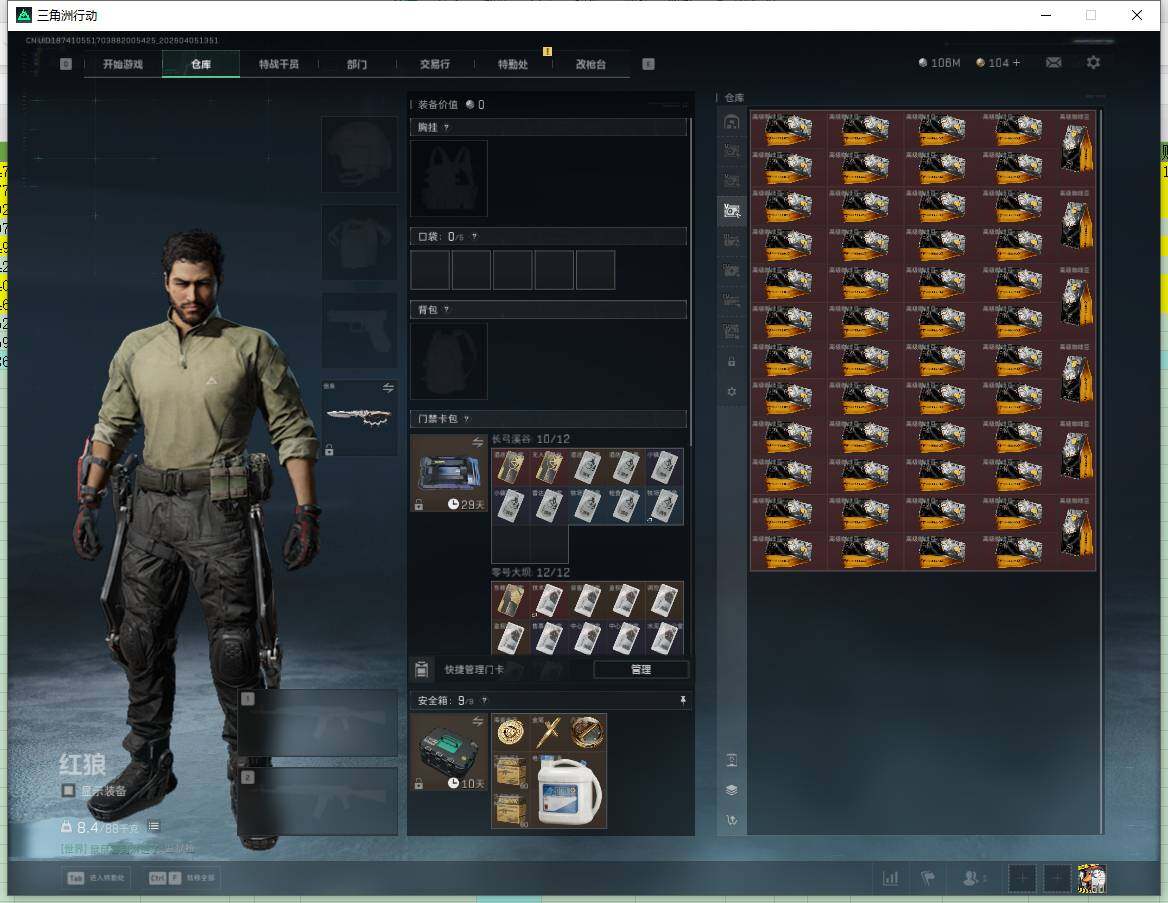Click the help icon beside 门禁卡包
This screenshot has width=1168, height=903.
pyautogui.click(x=466, y=419)
